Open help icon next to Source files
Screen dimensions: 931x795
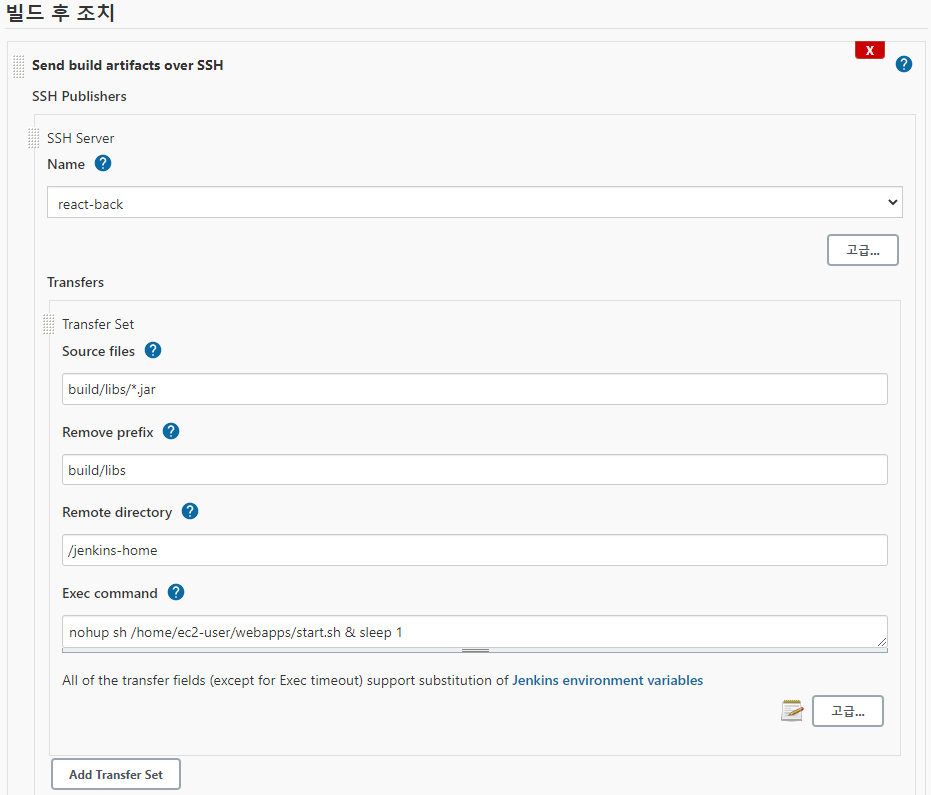pyautogui.click(x=153, y=350)
